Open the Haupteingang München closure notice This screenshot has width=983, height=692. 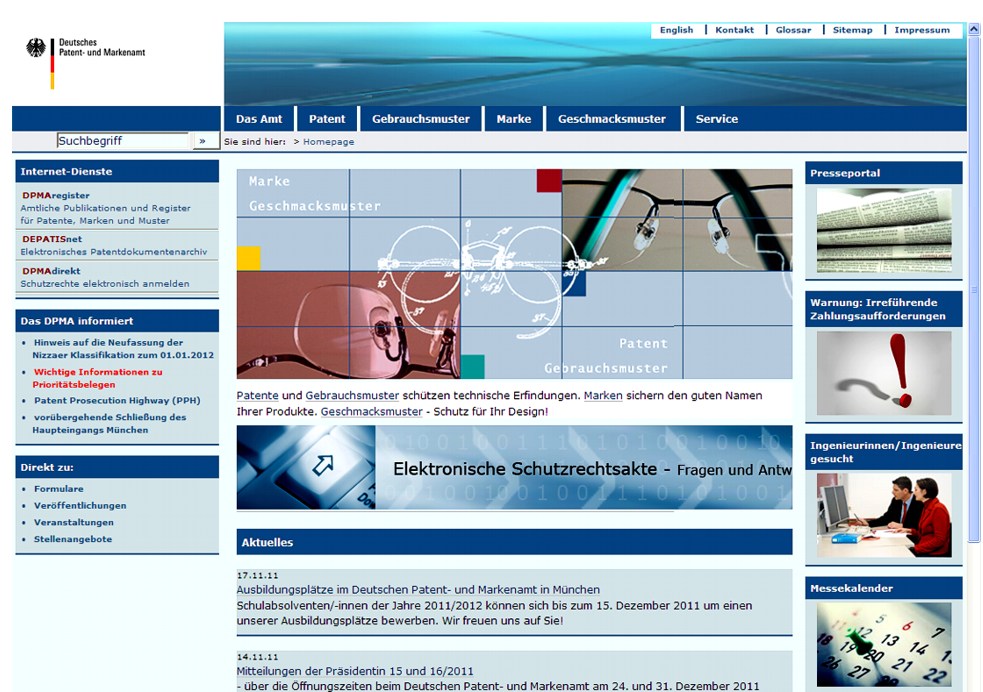click(110, 424)
